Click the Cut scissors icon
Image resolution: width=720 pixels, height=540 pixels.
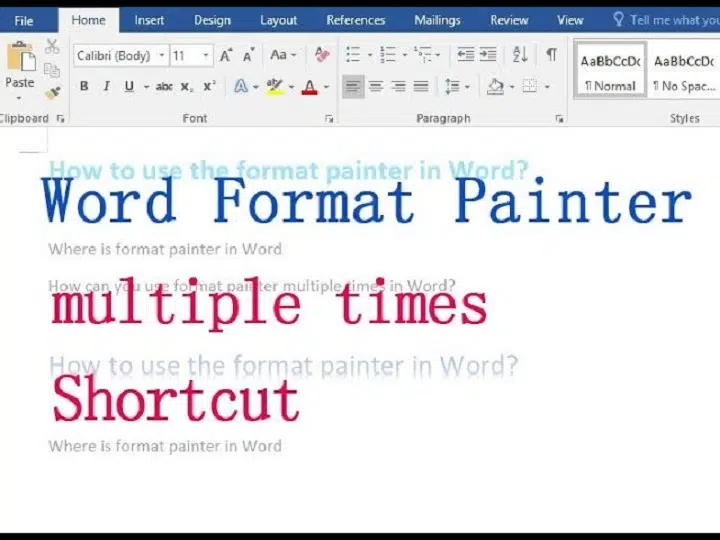(x=52, y=46)
